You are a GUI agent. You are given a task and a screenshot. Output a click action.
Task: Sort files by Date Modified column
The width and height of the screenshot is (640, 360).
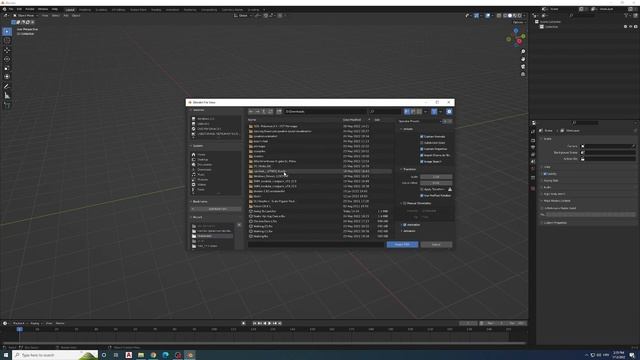pos(352,120)
